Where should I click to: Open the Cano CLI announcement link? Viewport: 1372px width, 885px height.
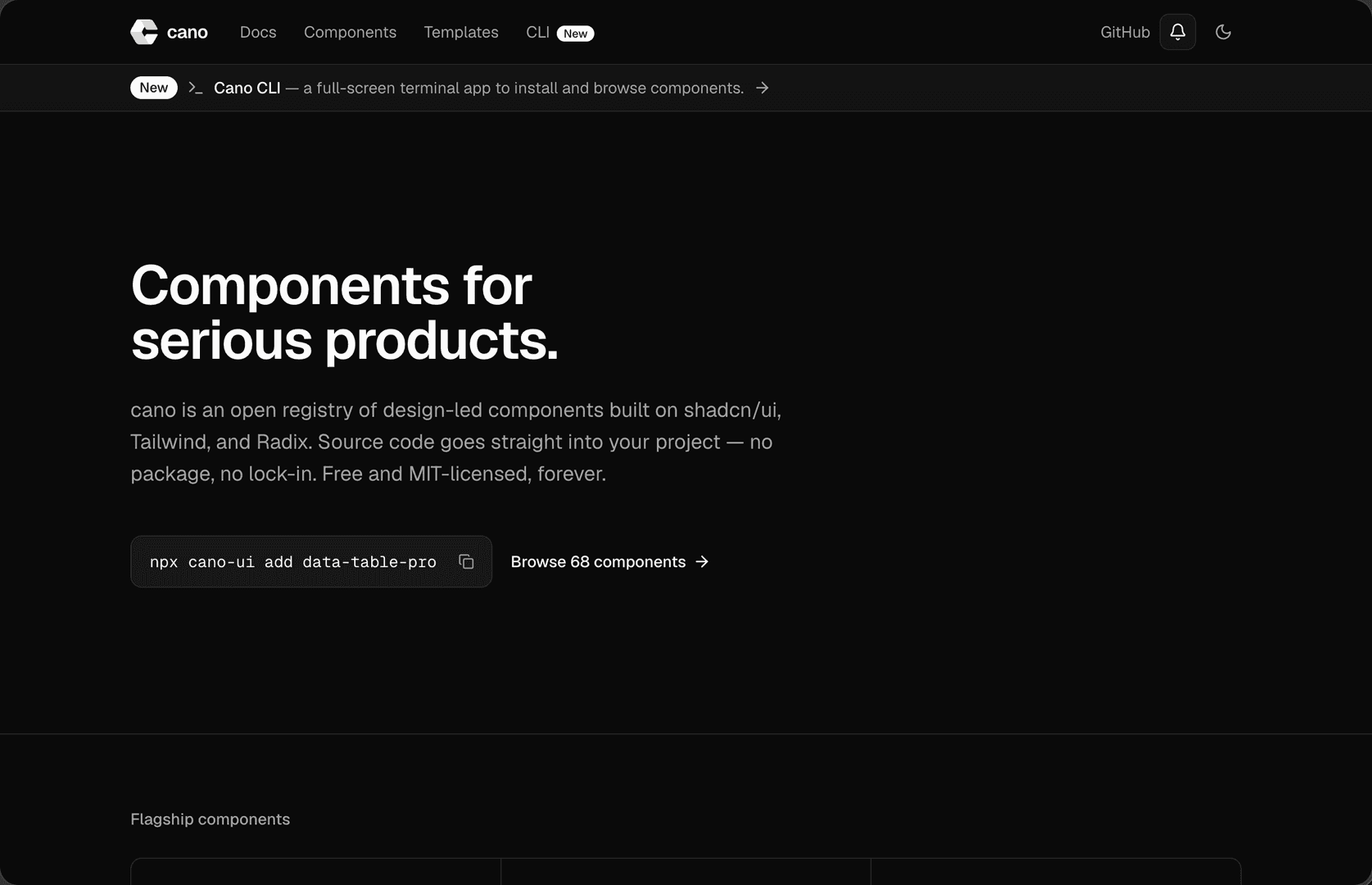[247, 88]
